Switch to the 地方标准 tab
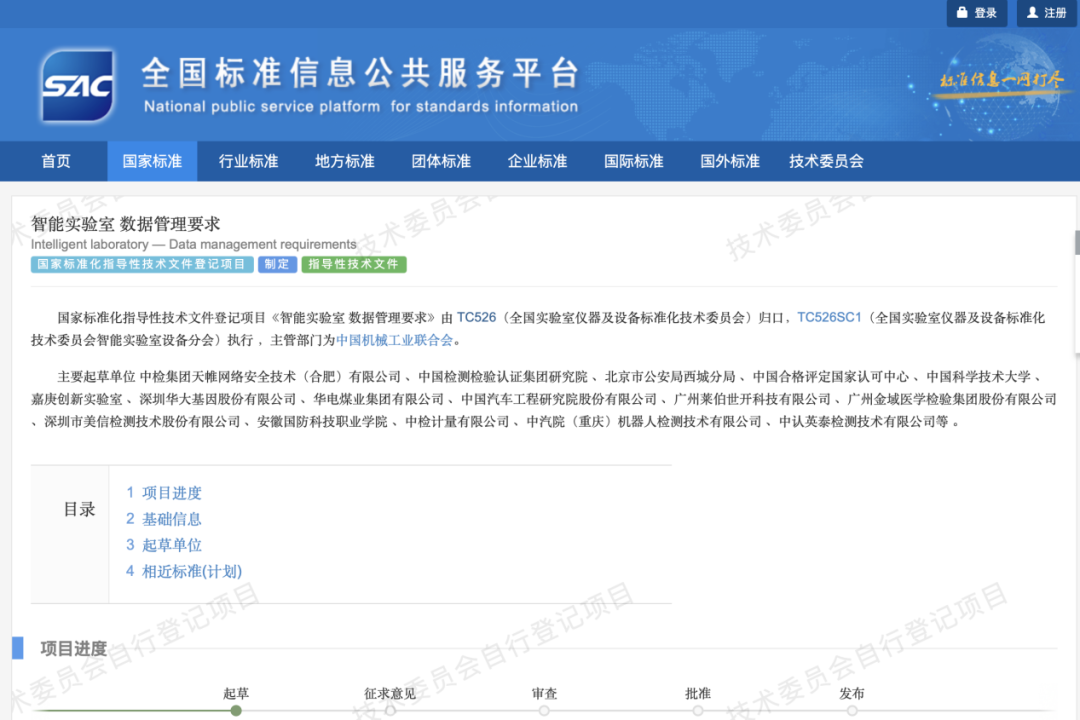 (x=345, y=161)
